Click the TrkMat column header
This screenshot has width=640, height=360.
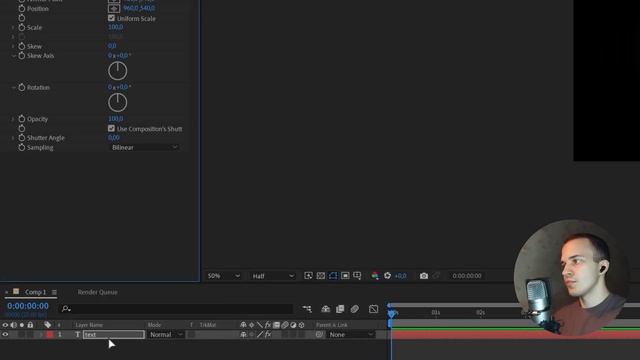point(208,325)
